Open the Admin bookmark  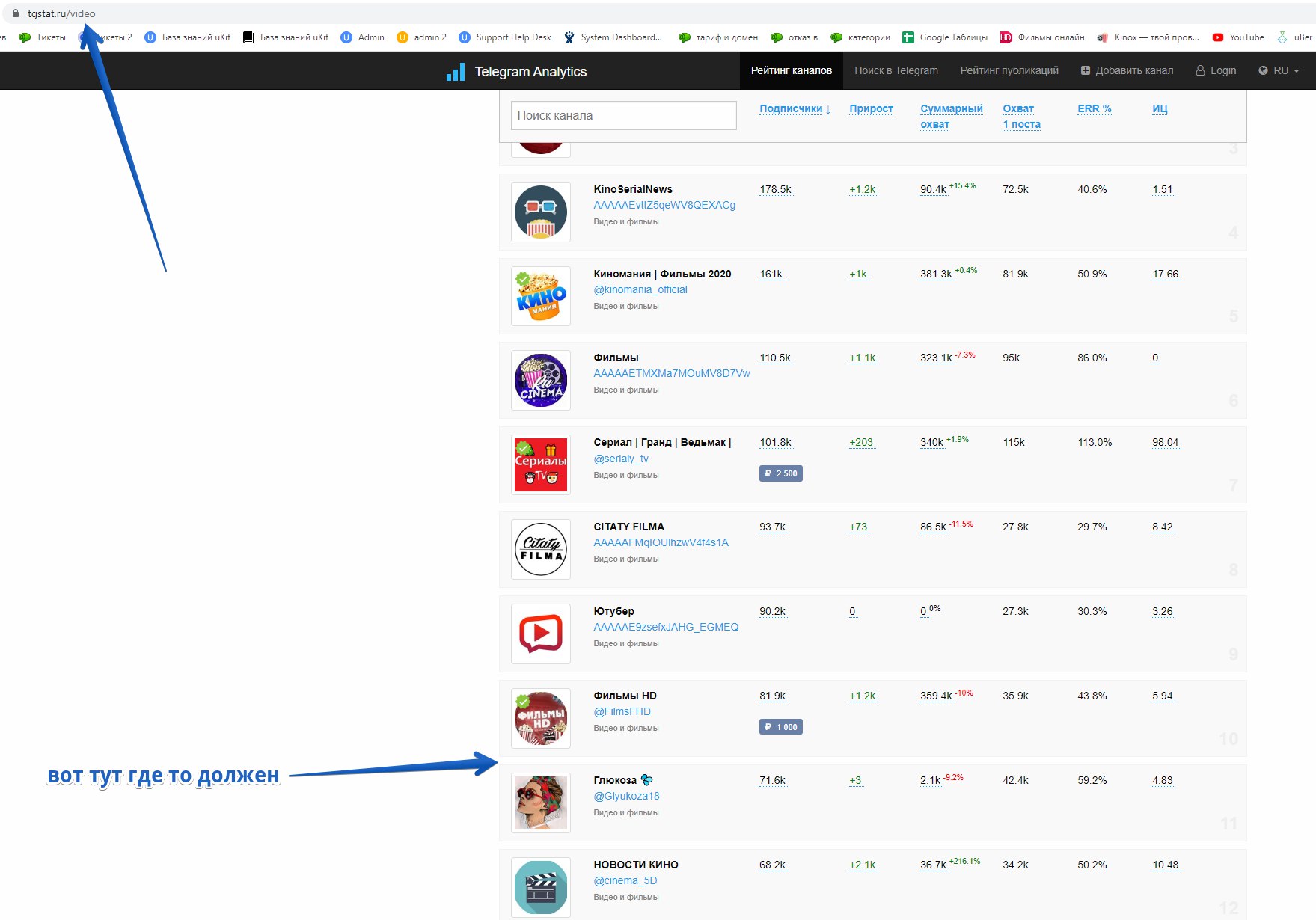click(x=362, y=37)
